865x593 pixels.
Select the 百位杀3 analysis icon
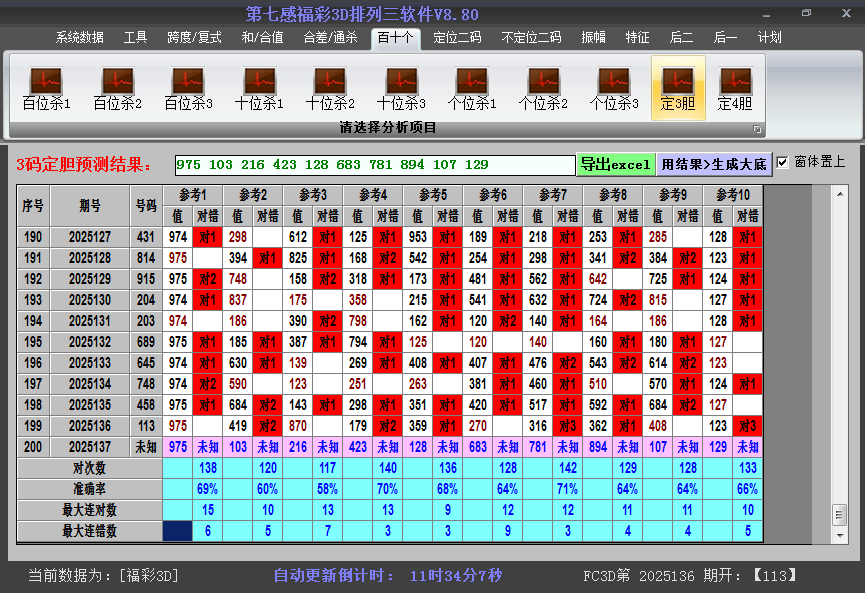[x=188, y=88]
